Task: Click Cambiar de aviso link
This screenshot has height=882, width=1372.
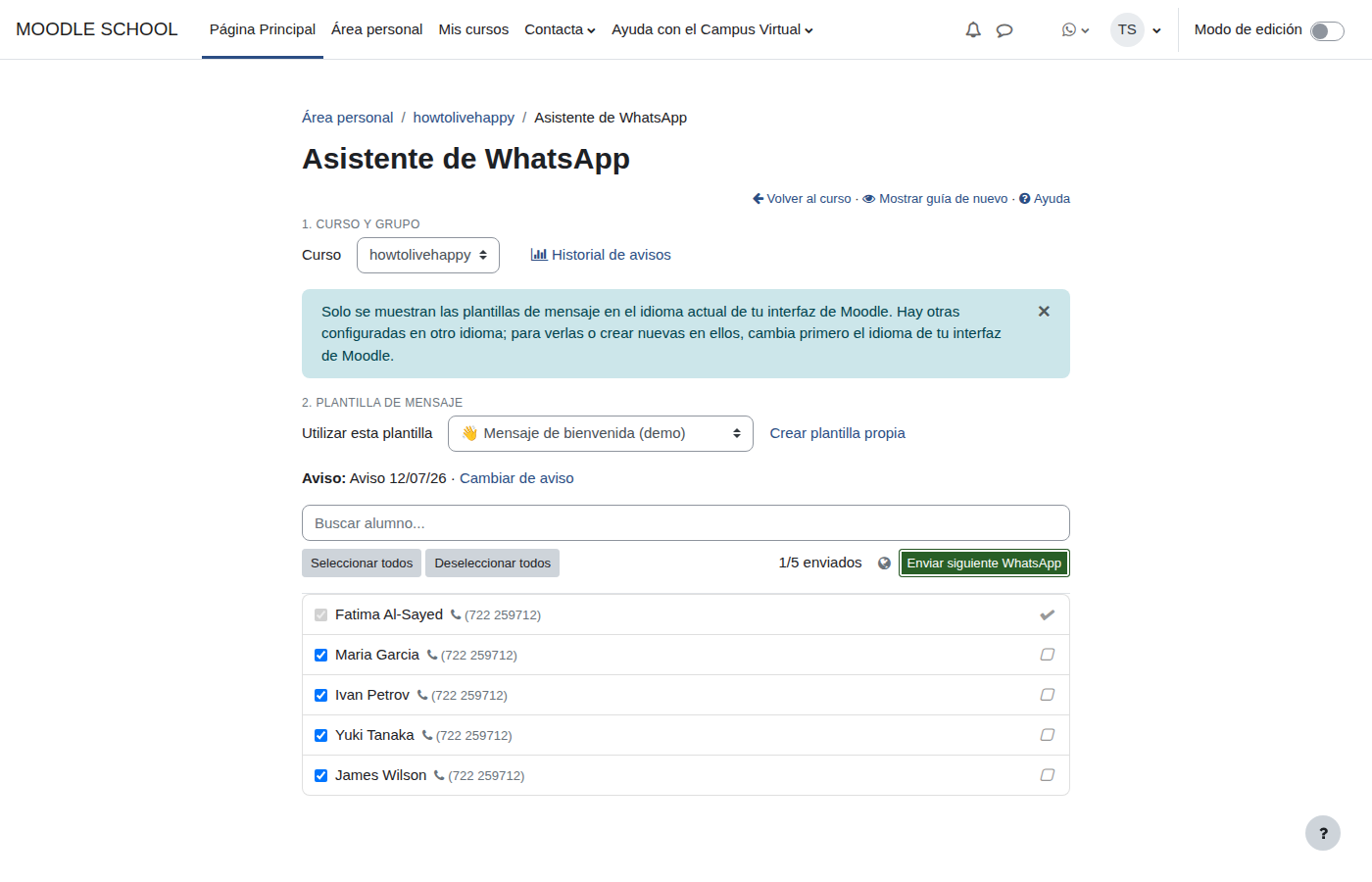Action: [516, 478]
